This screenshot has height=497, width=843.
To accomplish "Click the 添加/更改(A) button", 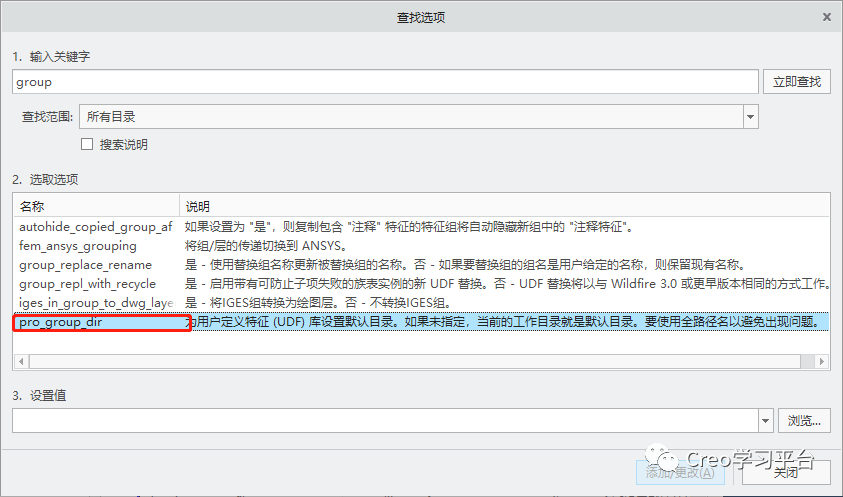I will tap(680, 472).
